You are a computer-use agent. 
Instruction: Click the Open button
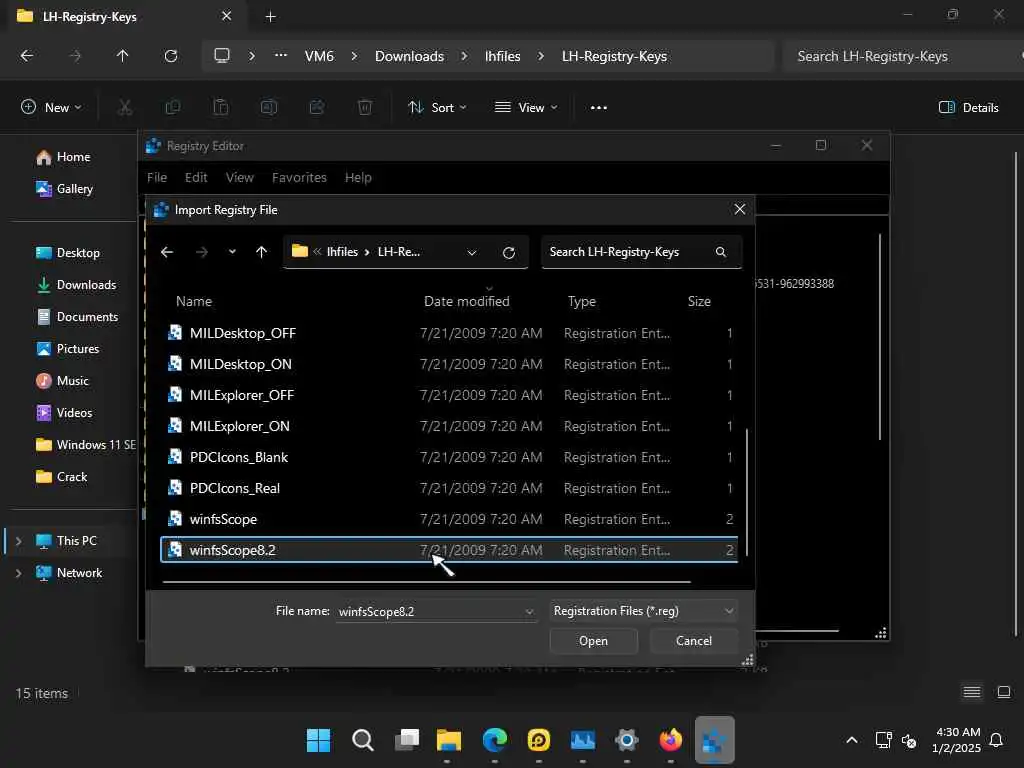(593, 641)
